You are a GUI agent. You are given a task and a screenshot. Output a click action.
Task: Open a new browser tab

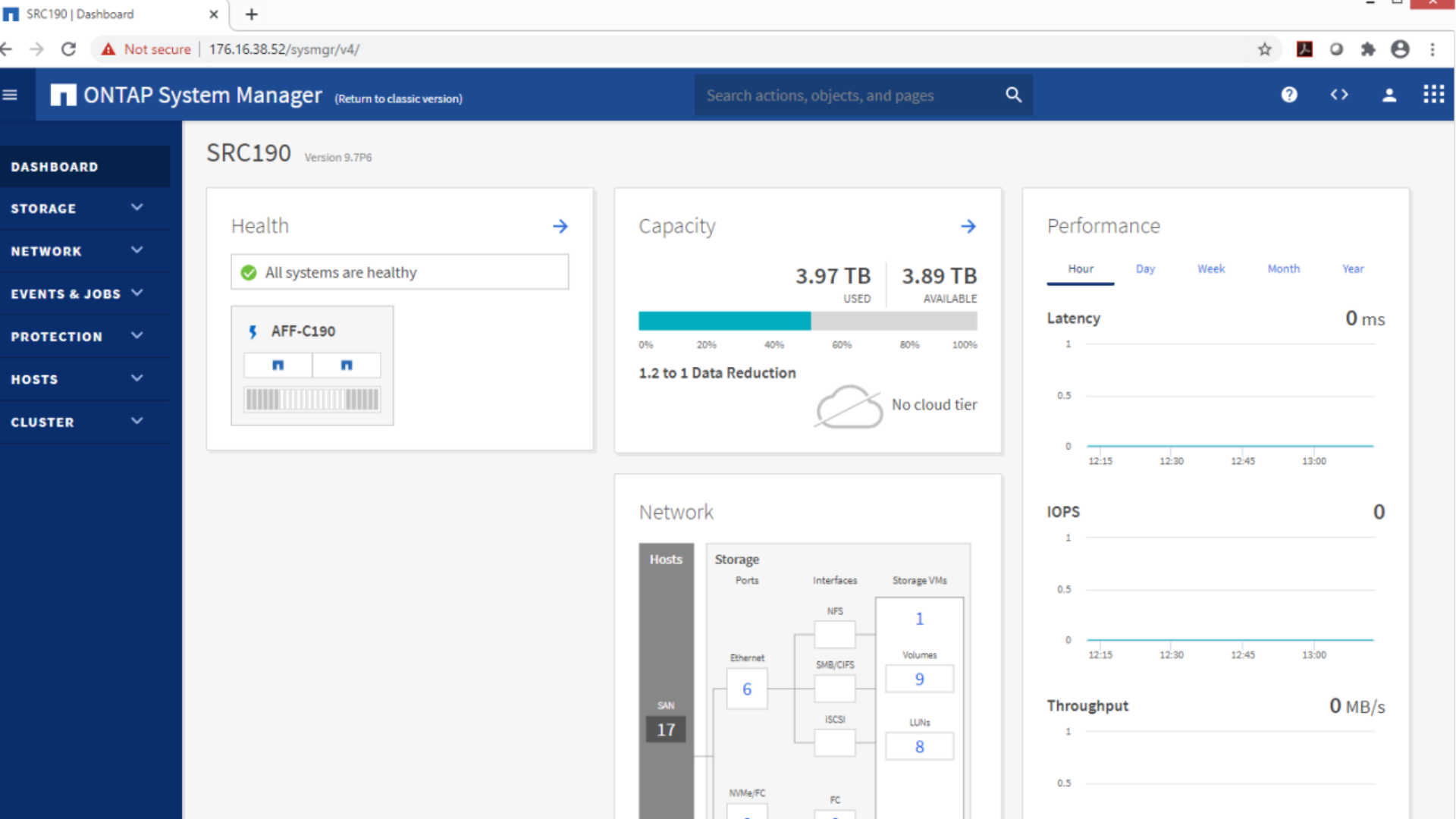252,14
